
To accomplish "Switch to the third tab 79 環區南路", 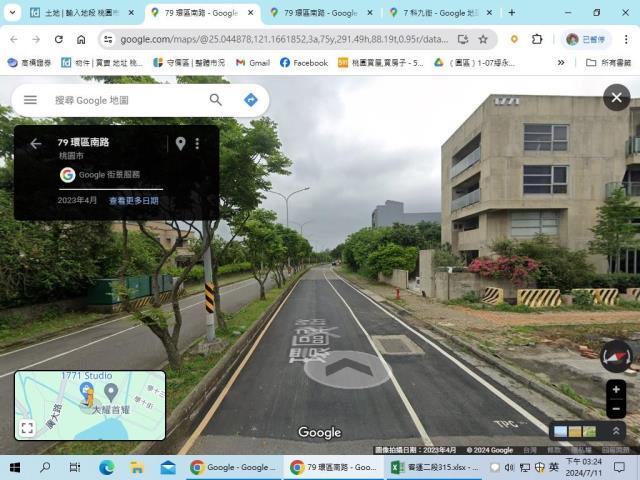I will point(322,13).
